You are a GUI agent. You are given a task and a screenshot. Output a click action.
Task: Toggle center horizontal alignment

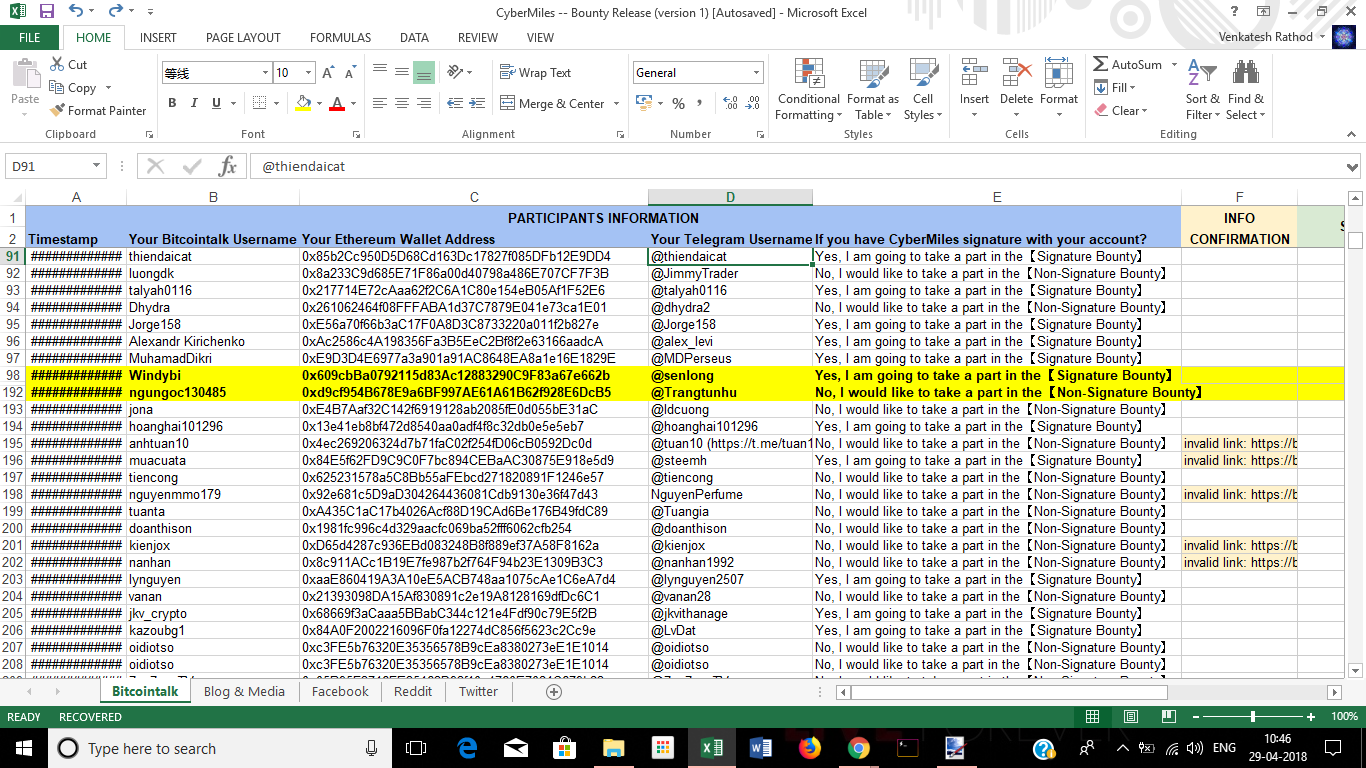coord(401,103)
